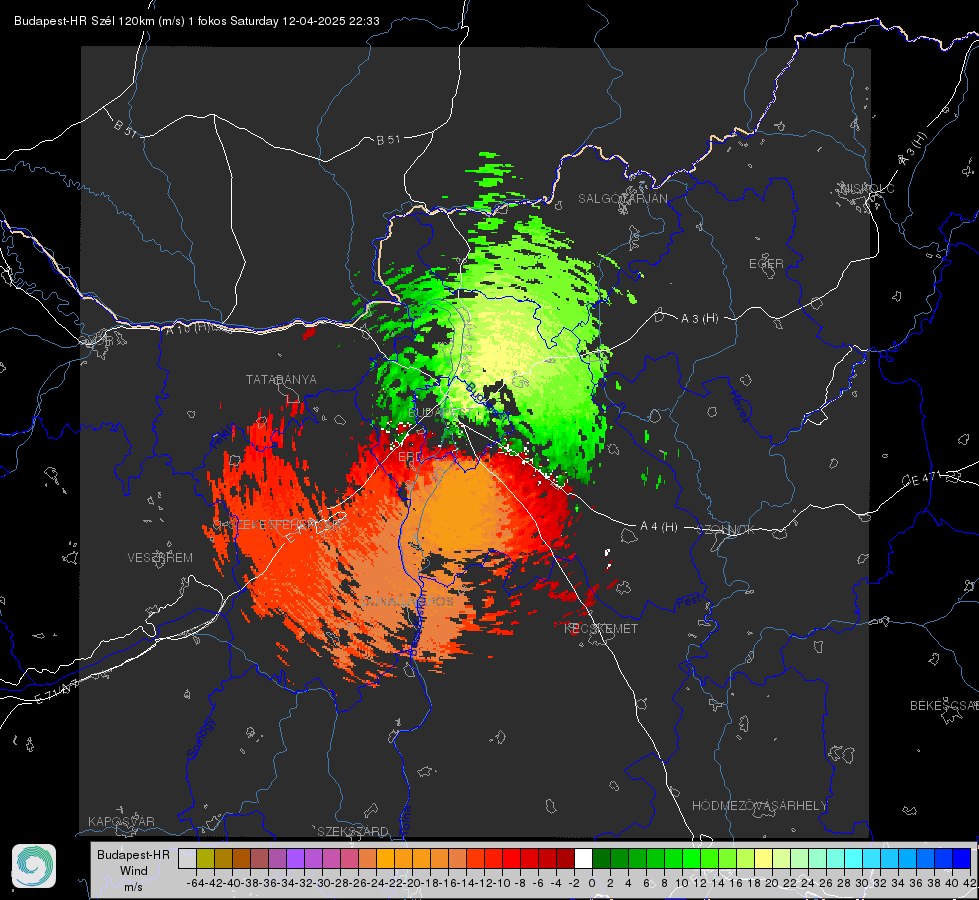Select the white zero-velocity swatch in the legend
Viewport: 979px width, 900px height.
583,858
